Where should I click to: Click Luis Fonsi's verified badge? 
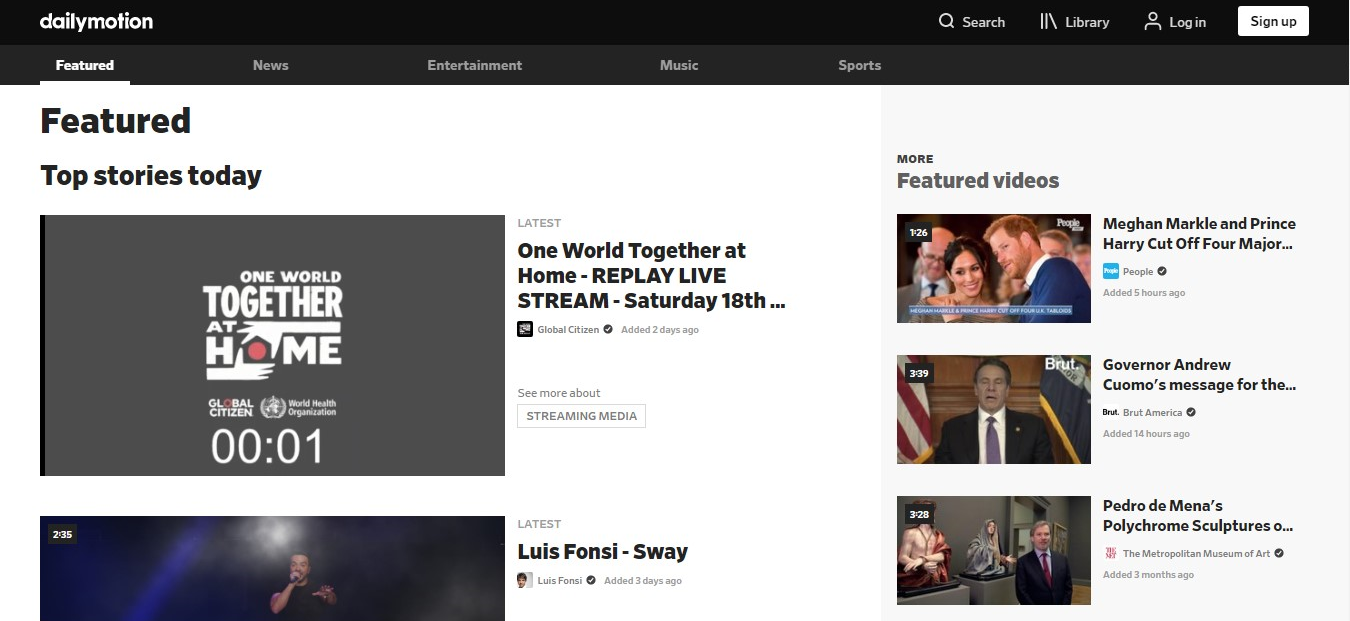tap(591, 580)
